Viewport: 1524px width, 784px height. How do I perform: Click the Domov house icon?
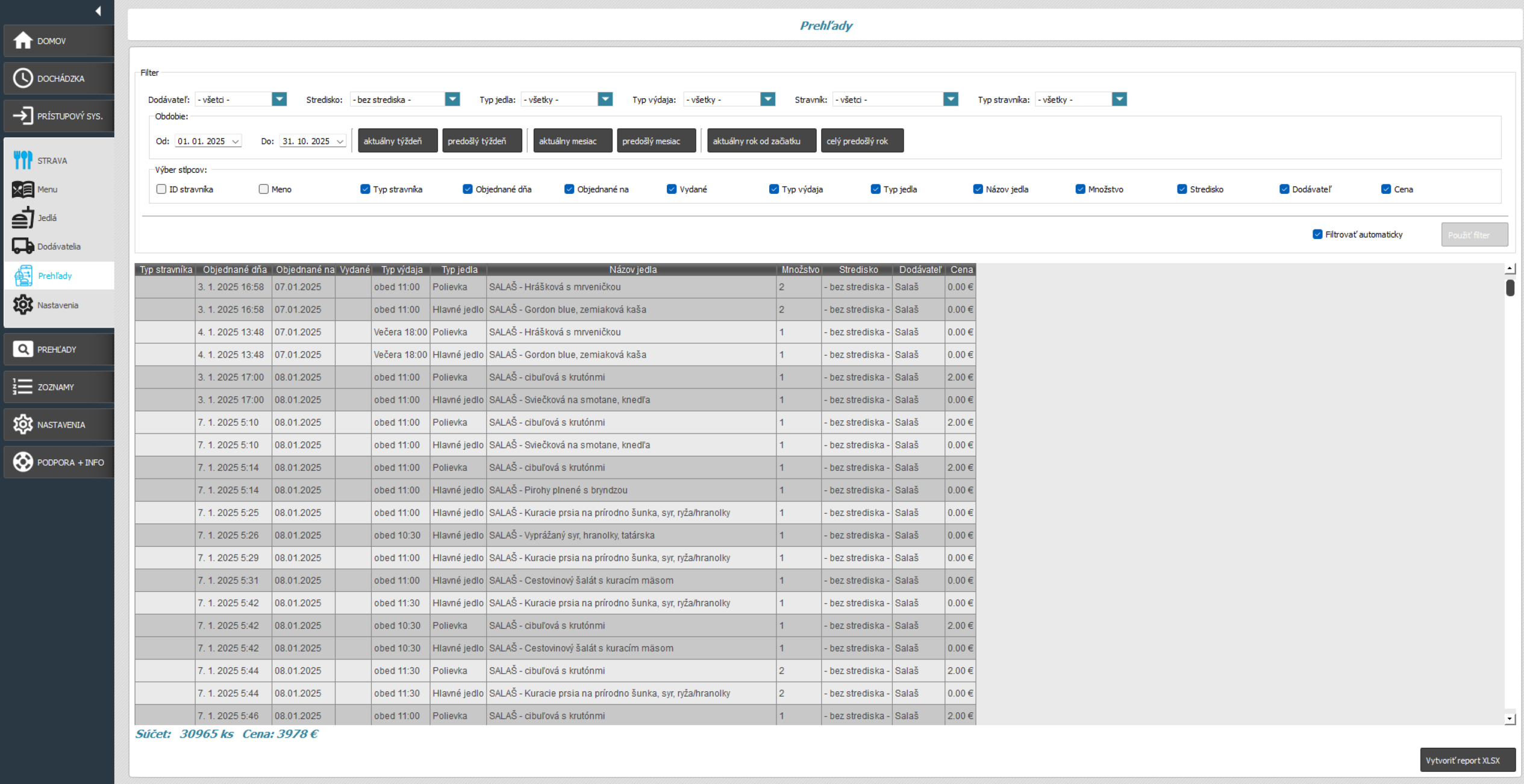point(23,41)
